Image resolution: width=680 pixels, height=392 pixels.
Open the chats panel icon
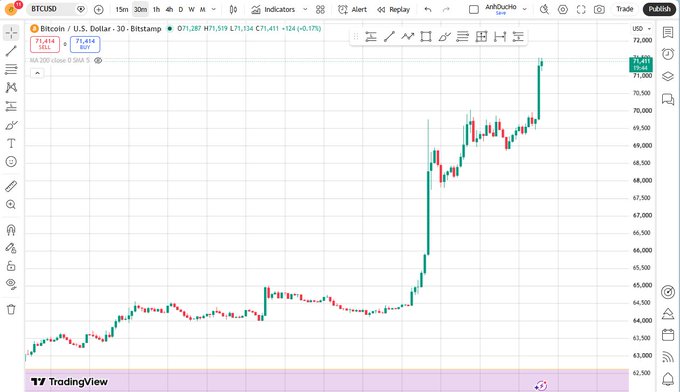point(668,99)
